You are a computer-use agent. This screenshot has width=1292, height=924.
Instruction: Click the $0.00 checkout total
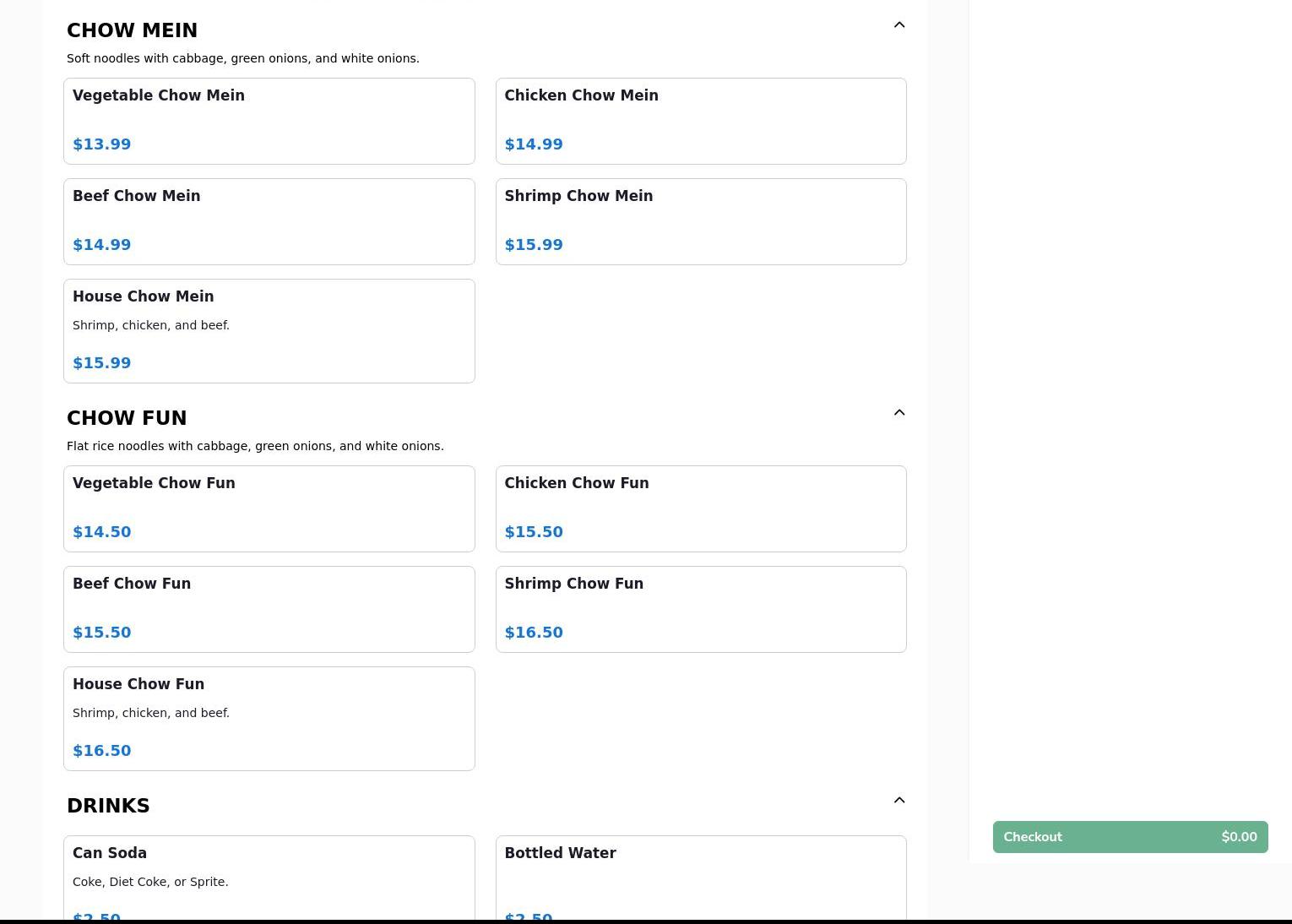pos(1238,837)
